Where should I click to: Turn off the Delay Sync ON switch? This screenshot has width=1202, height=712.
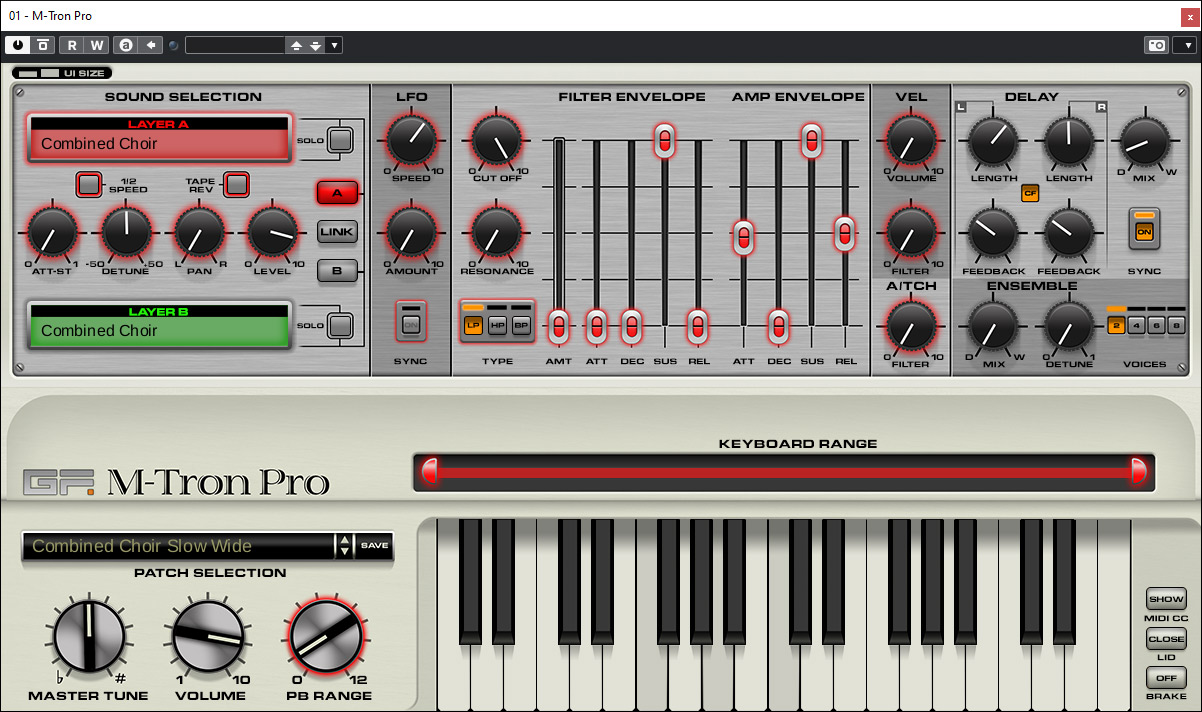click(1143, 230)
